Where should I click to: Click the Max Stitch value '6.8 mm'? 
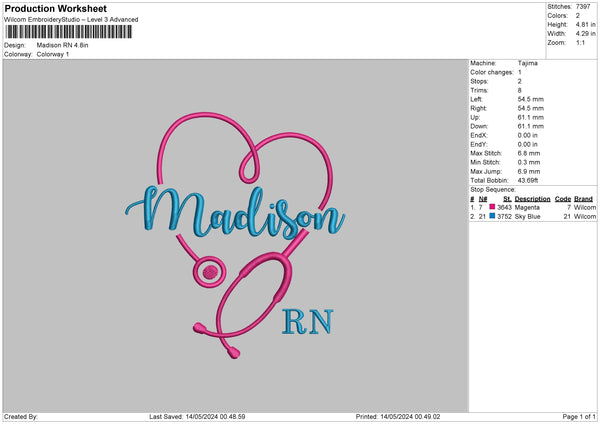pyautogui.click(x=529, y=153)
